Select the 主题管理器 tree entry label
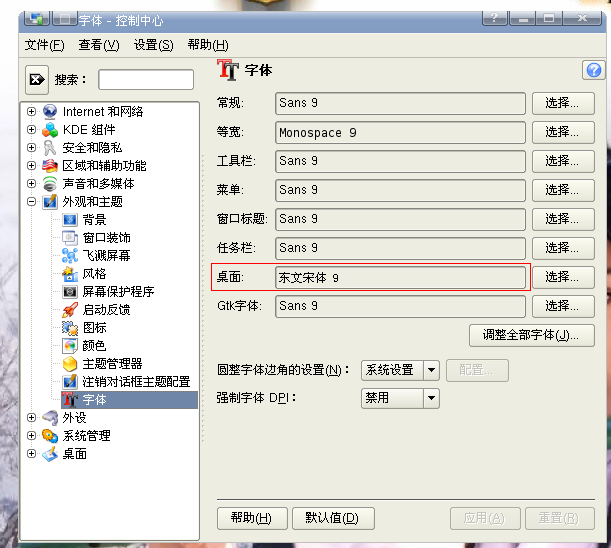 coord(112,364)
